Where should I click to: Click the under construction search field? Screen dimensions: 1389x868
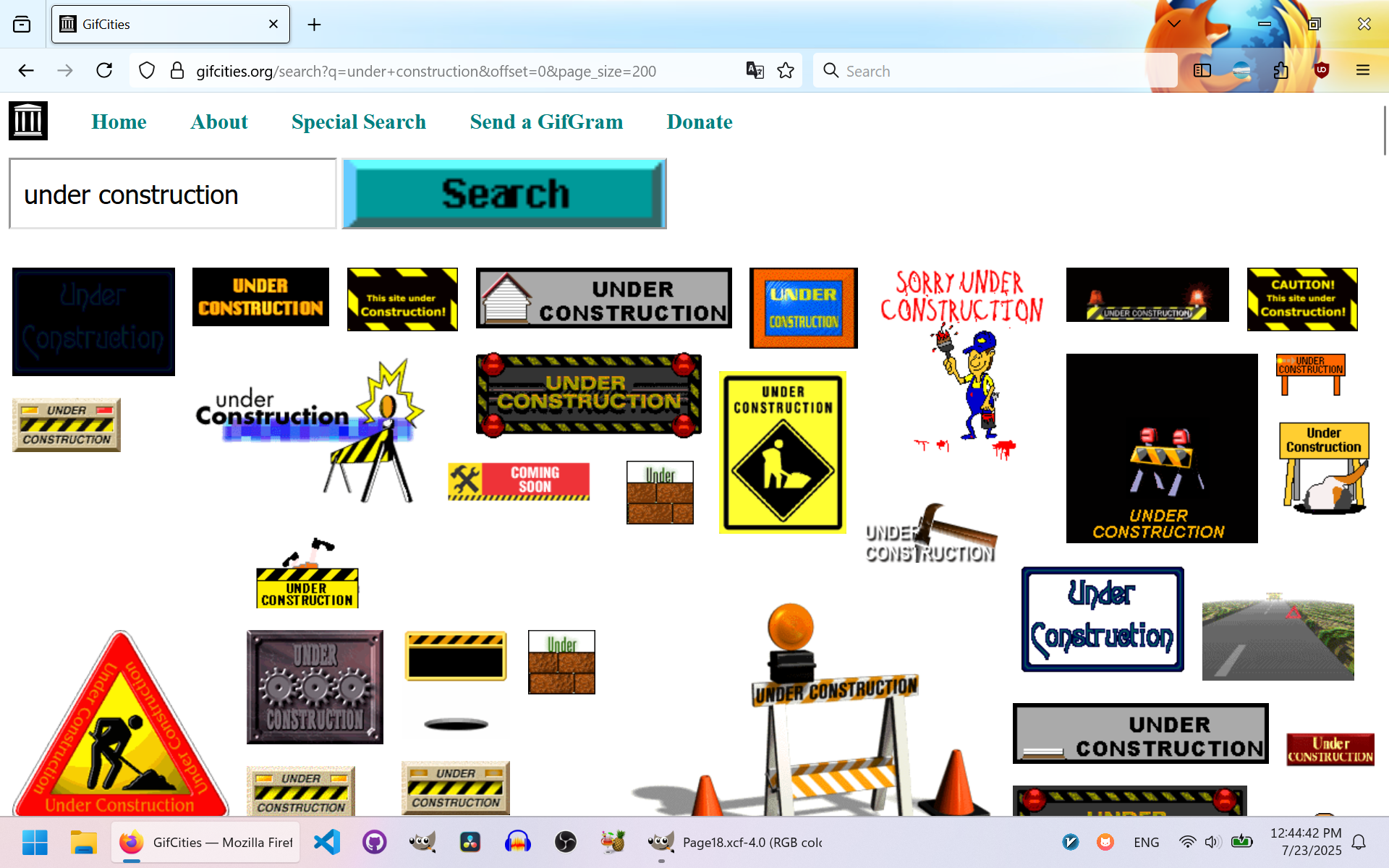pos(172,194)
